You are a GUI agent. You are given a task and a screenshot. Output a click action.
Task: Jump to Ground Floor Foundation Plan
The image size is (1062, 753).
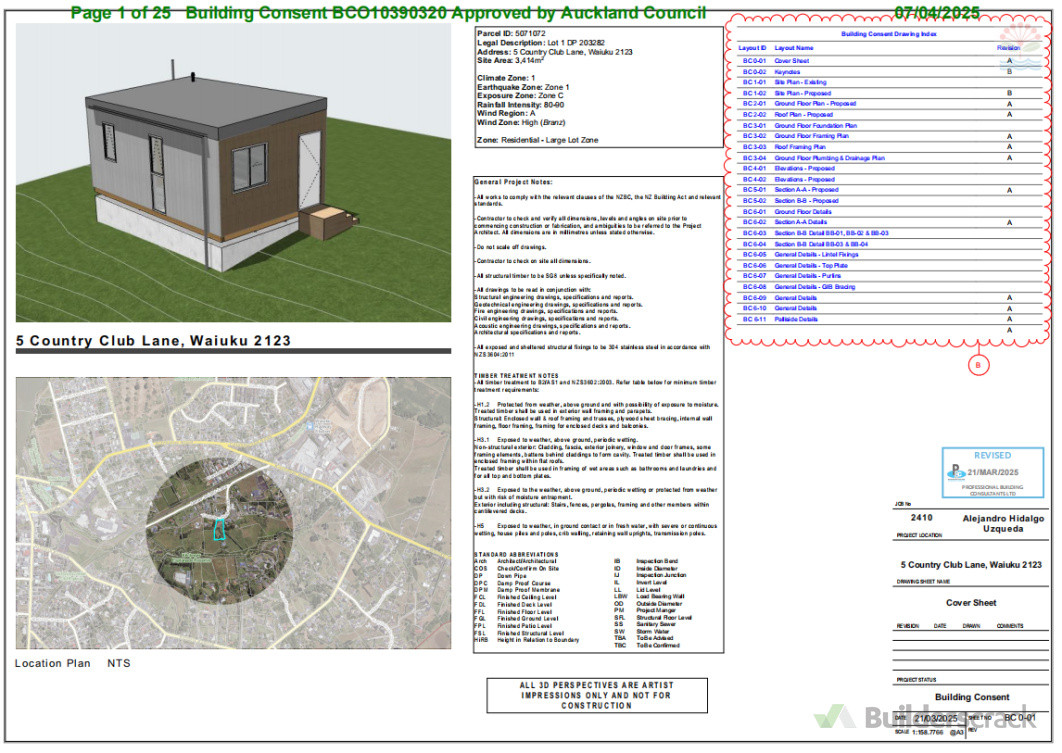[x=815, y=126]
